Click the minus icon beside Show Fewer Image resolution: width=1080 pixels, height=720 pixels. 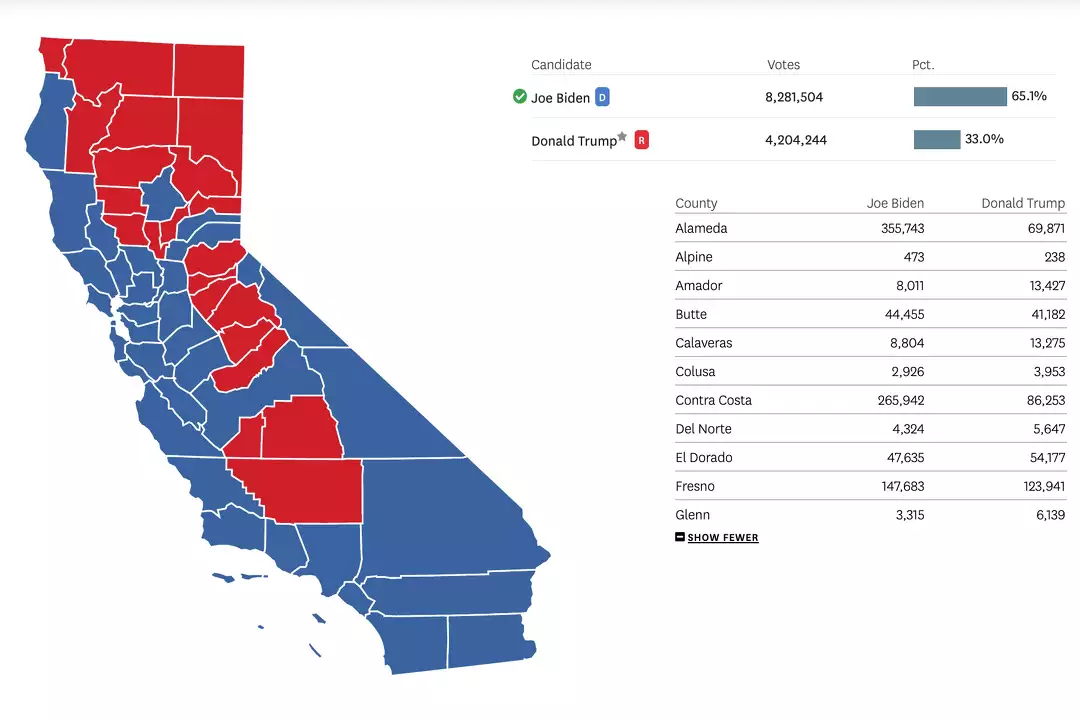pos(680,537)
